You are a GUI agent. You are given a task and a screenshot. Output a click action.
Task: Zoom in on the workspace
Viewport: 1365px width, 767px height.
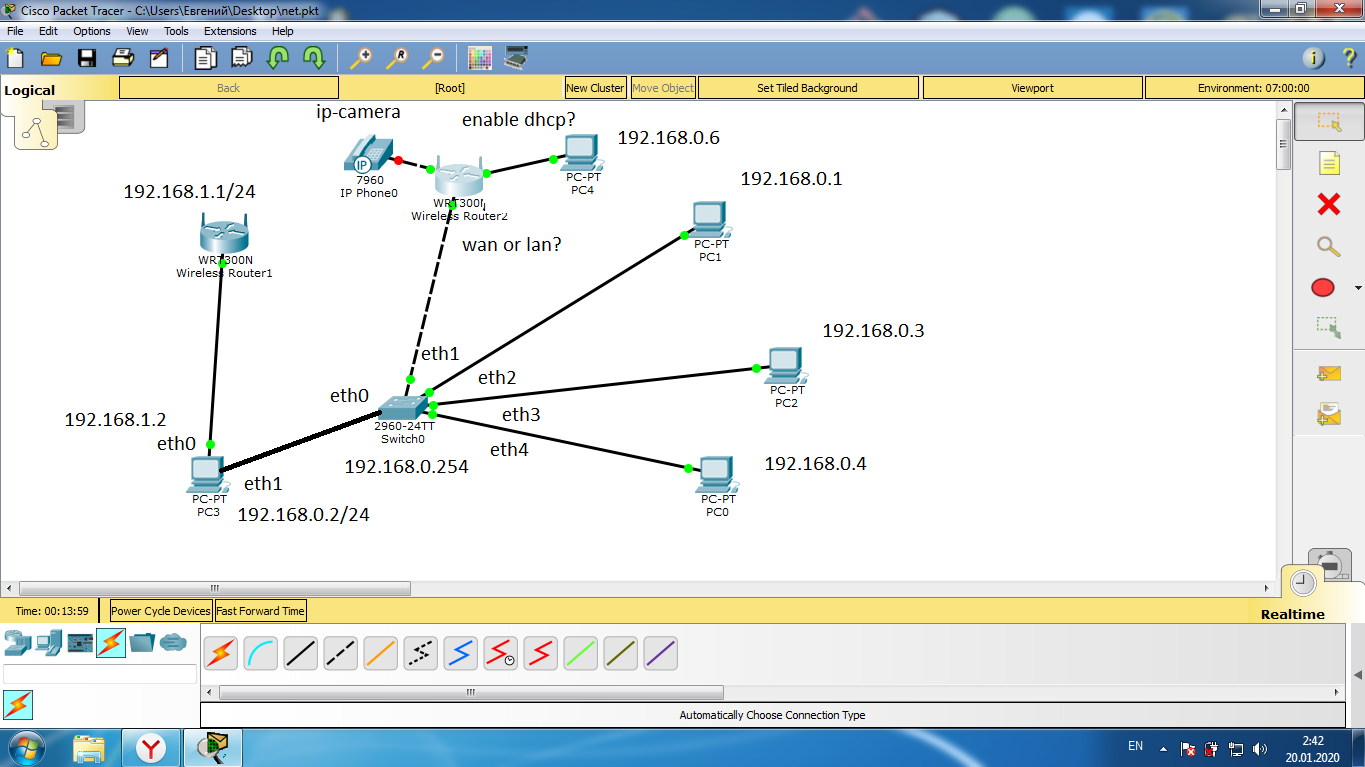(360, 58)
